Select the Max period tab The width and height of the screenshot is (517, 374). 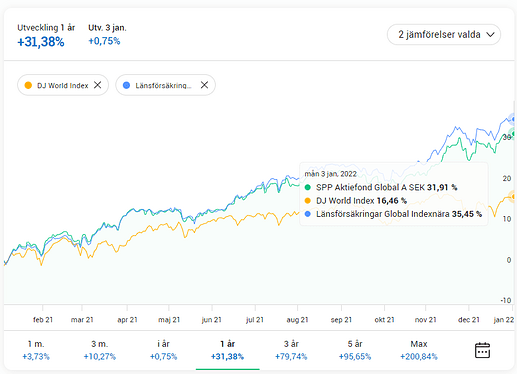coord(419,350)
